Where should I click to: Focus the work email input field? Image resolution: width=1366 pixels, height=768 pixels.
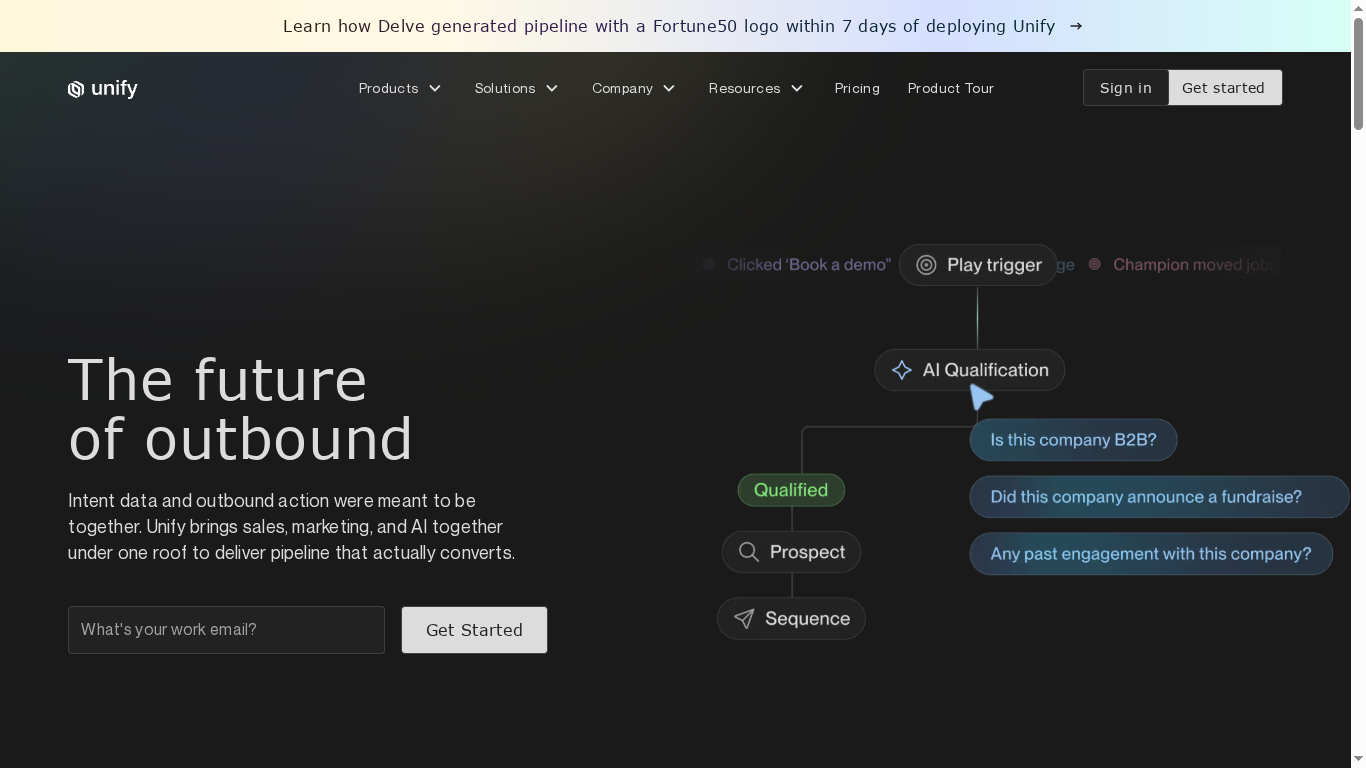pyautogui.click(x=226, y=630)
